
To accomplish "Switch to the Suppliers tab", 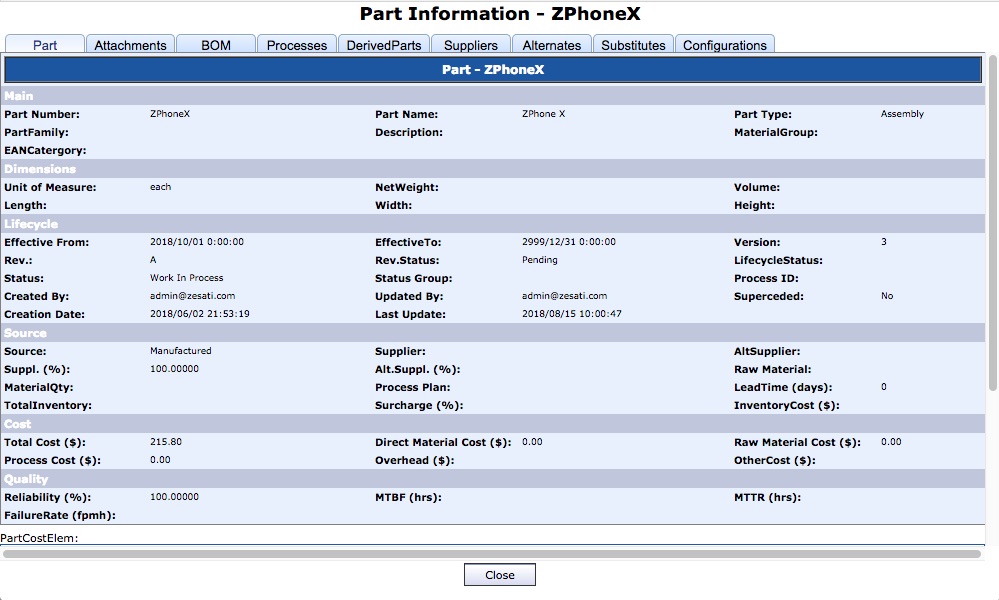I will [470, 44].
